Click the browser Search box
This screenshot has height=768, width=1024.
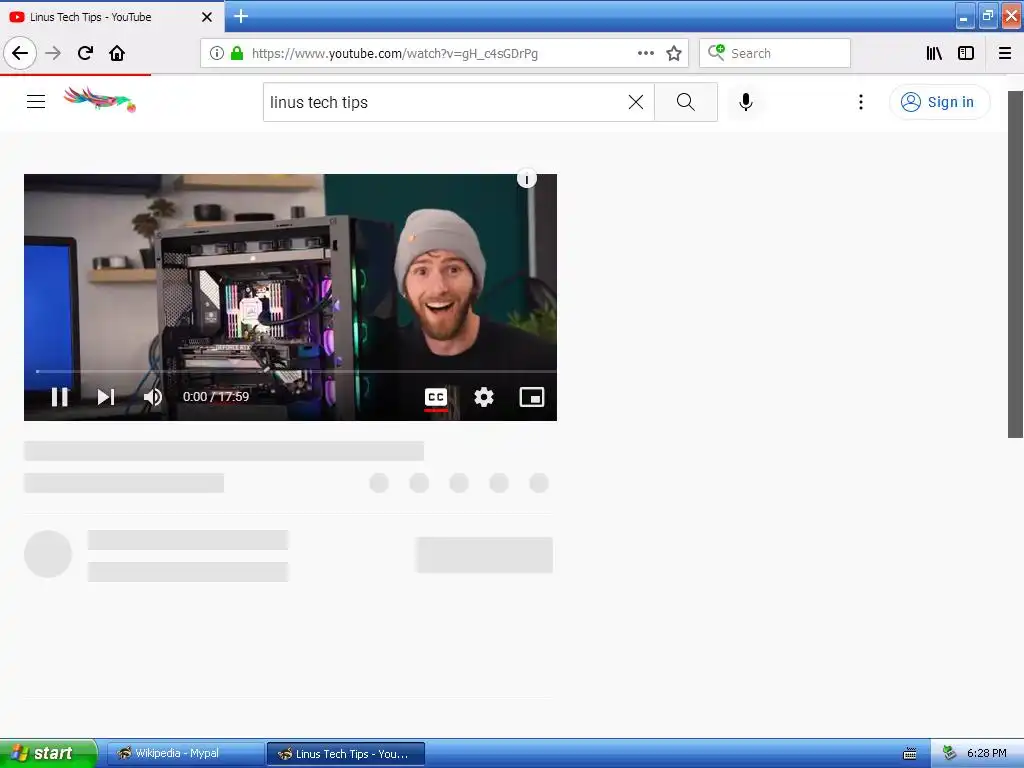pyautogui.click(x=775, y=53)
